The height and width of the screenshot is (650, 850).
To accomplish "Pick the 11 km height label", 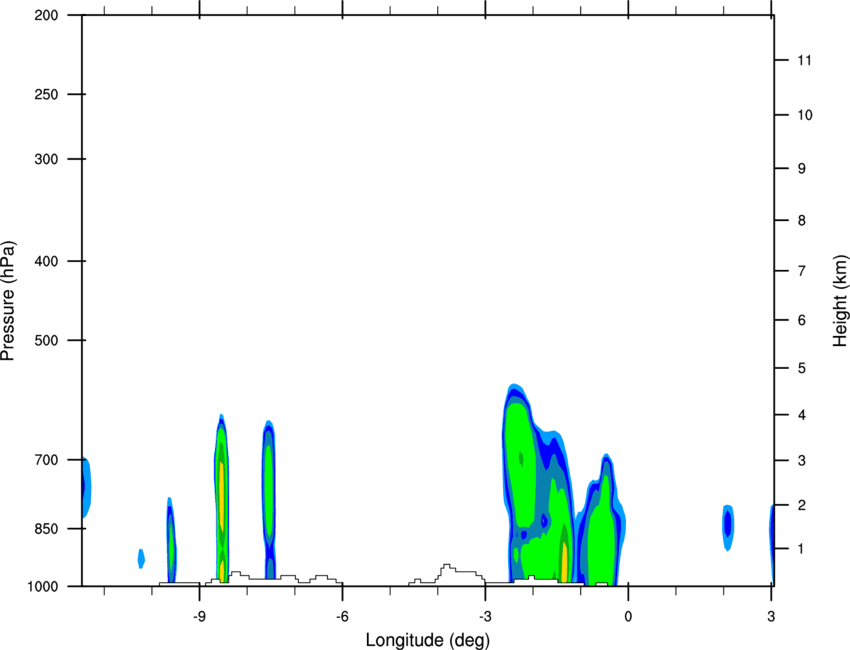I will pos(804,60).
